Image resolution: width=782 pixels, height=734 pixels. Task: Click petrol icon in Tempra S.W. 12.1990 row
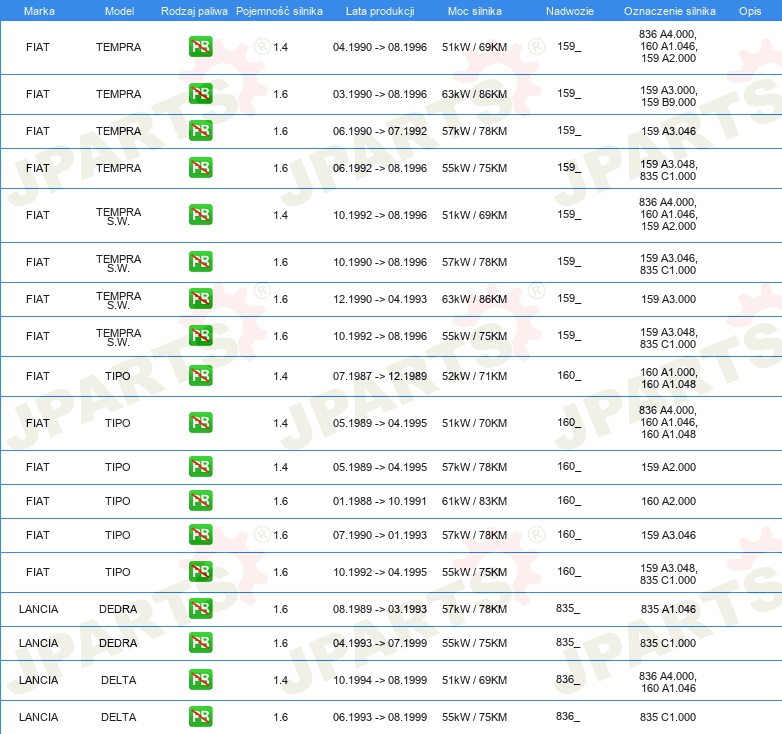[x=200, y=299]
